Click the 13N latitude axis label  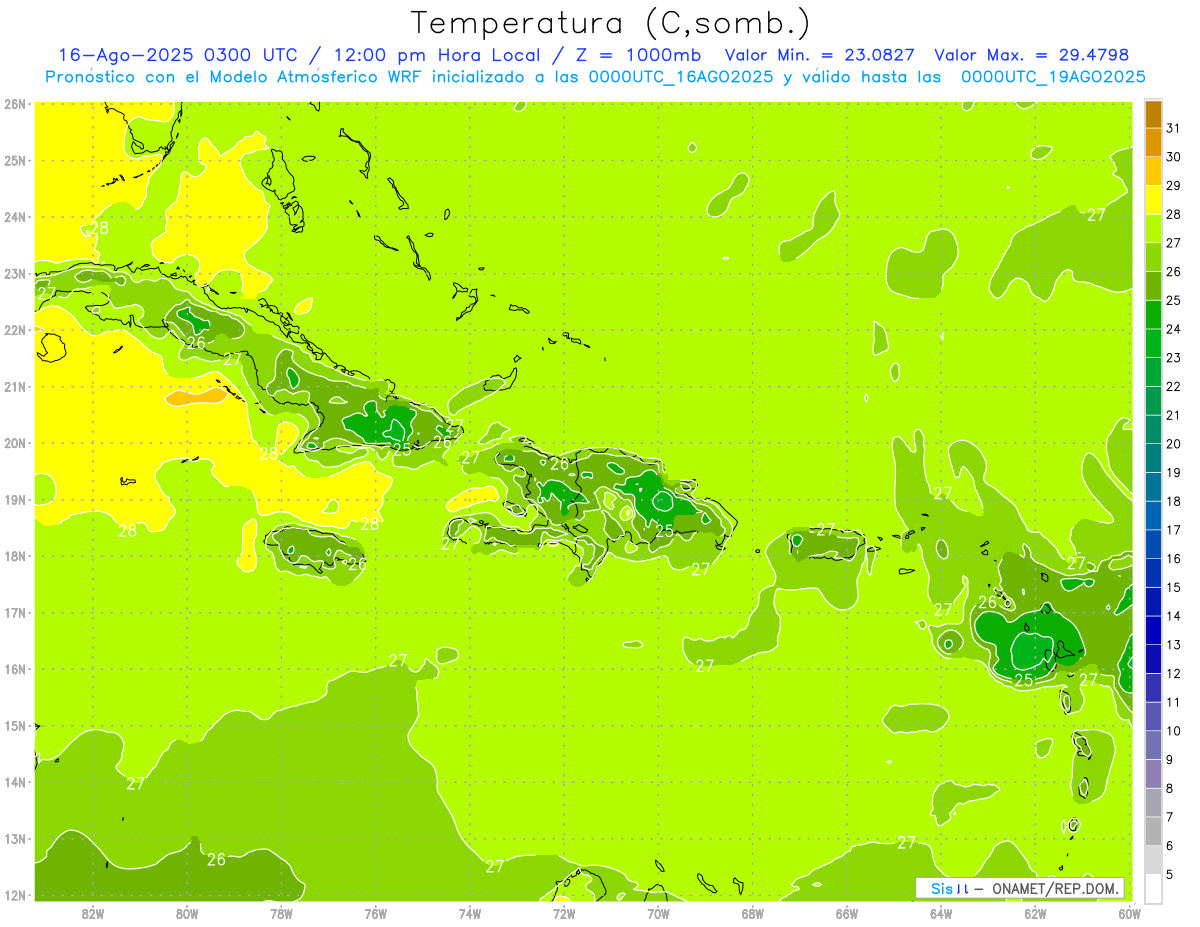[14, 839]
